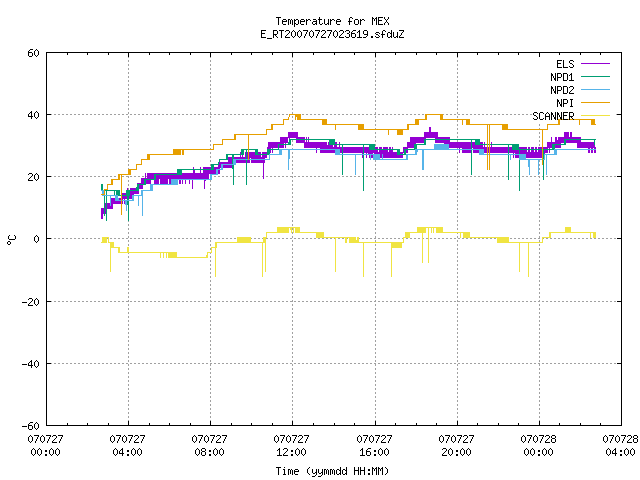
Task: Click the SCANNER legend label
Action: 553,116
